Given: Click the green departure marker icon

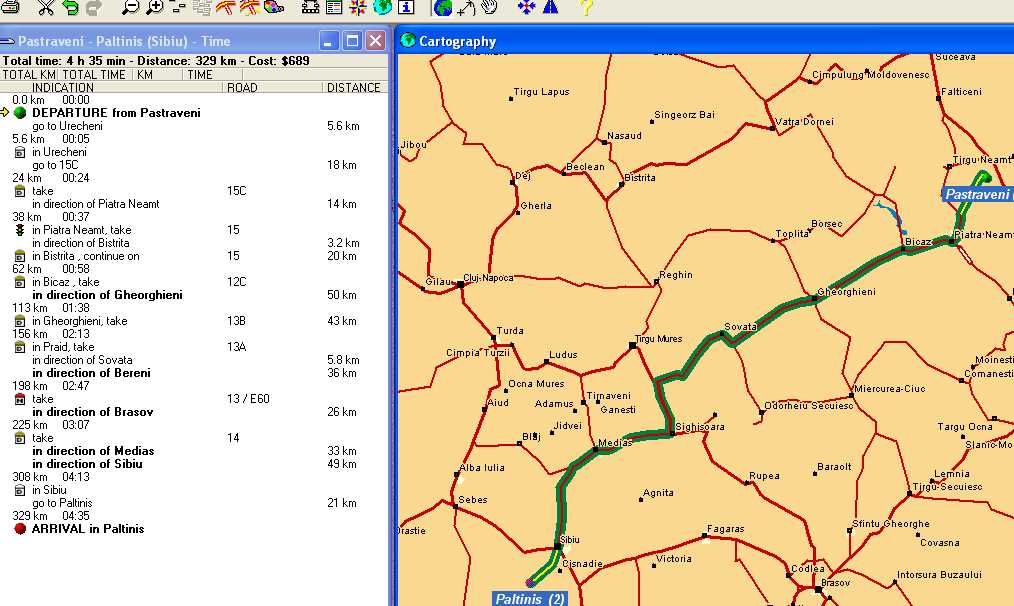Looking at the screenshot, I should (x=20, y=113).
